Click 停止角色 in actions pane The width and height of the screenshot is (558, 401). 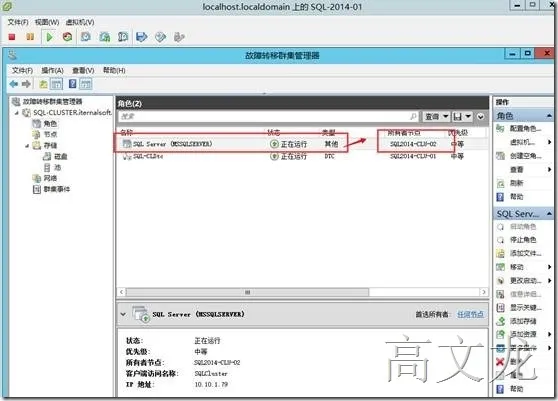click(x=523, y=239)
